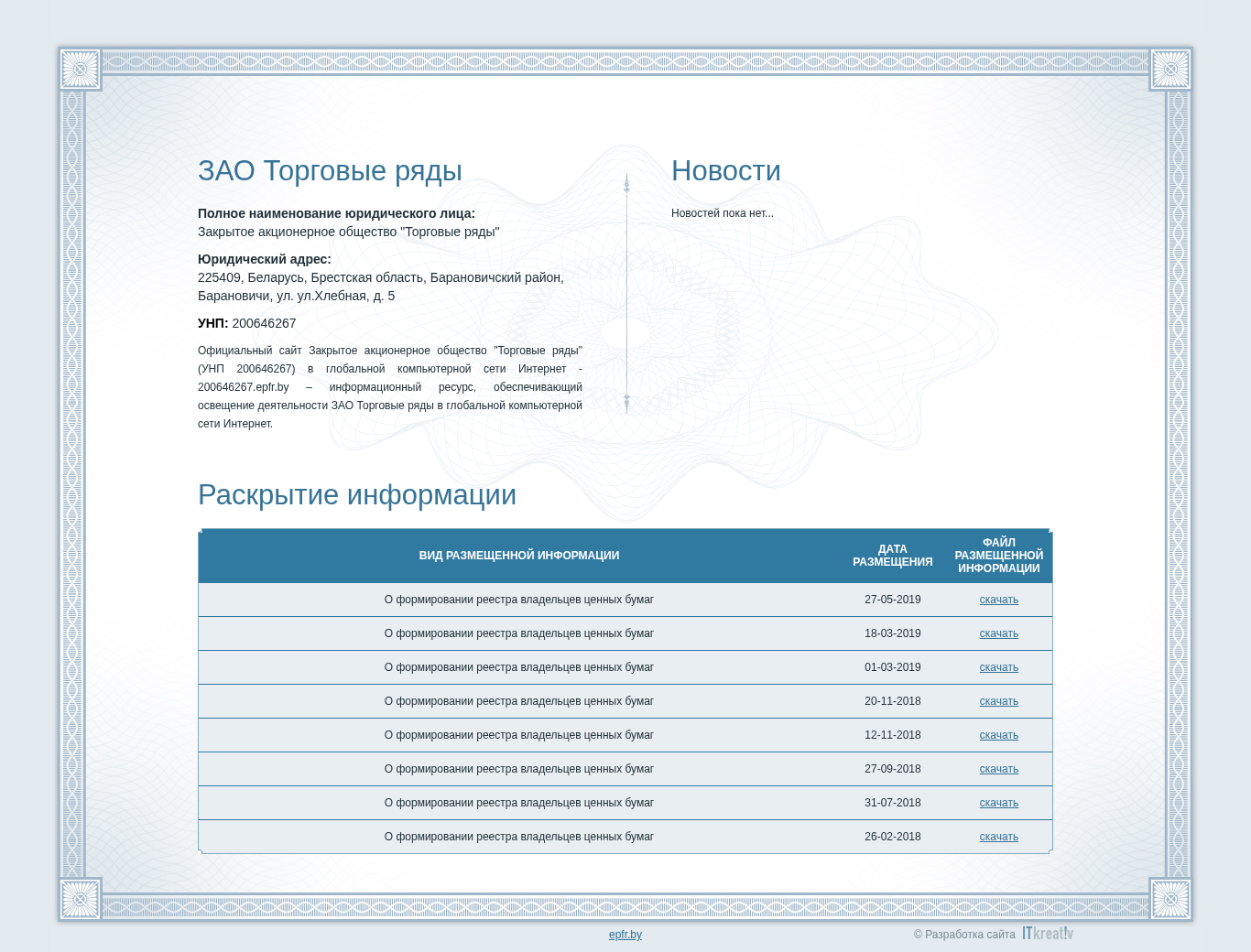Click date cell 27-09-2018

coord(893,769)
